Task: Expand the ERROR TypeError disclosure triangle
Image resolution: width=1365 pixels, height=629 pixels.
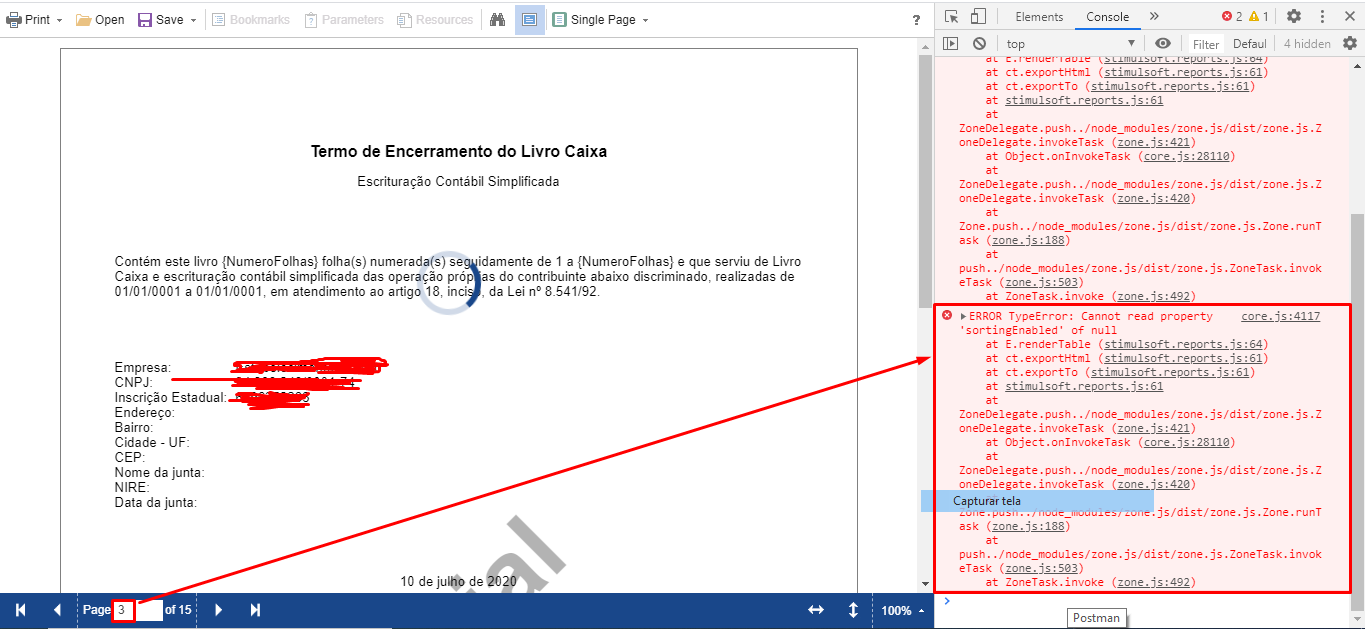Action: pyautogui.click(x=963, y=316)
